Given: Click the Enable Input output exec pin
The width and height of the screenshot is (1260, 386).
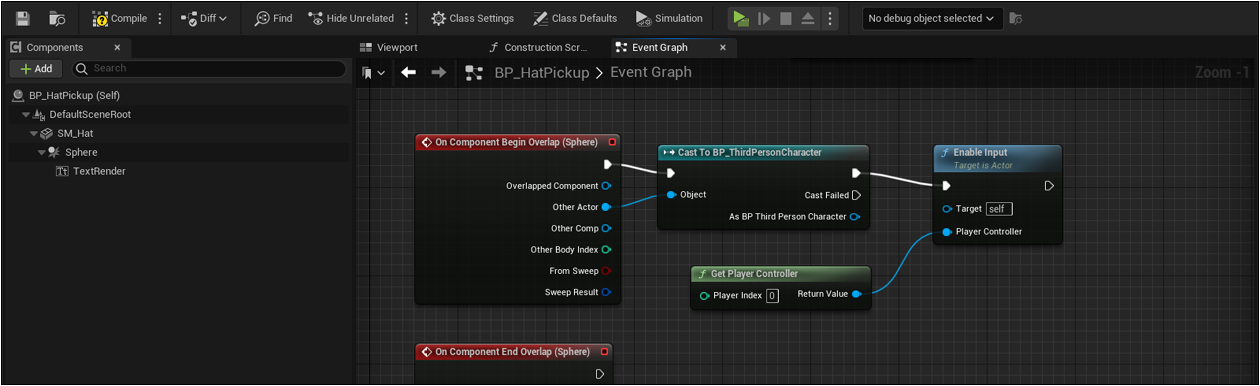Looking at the screenshot, I should 1049,186.
